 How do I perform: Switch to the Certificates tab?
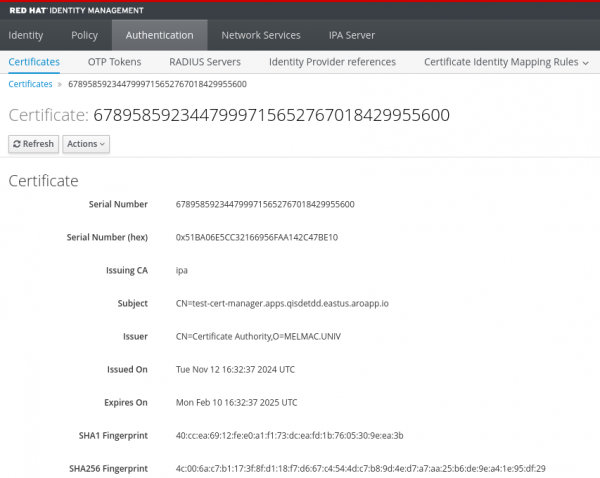(34, 62)
